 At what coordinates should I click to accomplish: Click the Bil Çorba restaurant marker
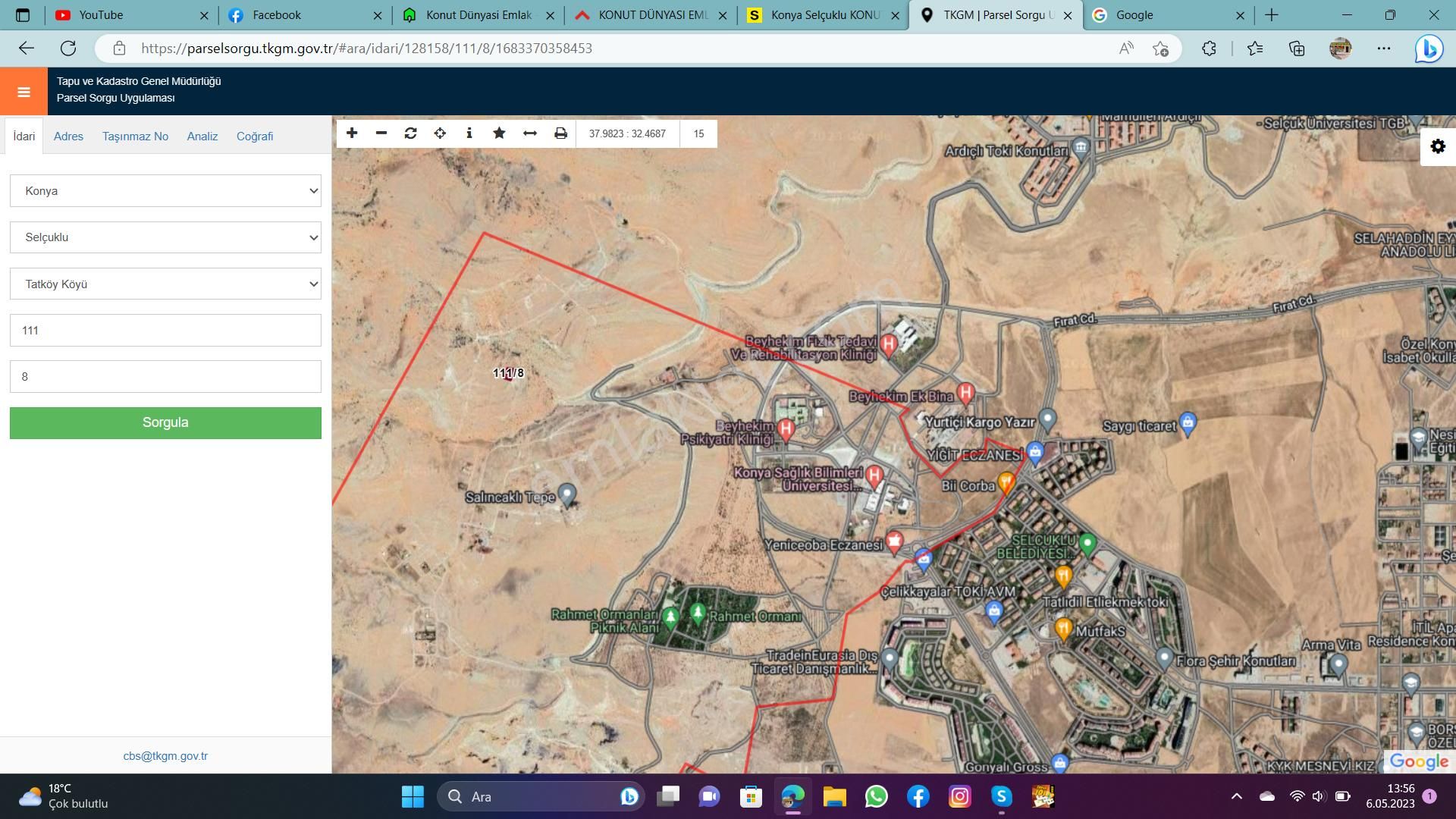pos(1006,482)
